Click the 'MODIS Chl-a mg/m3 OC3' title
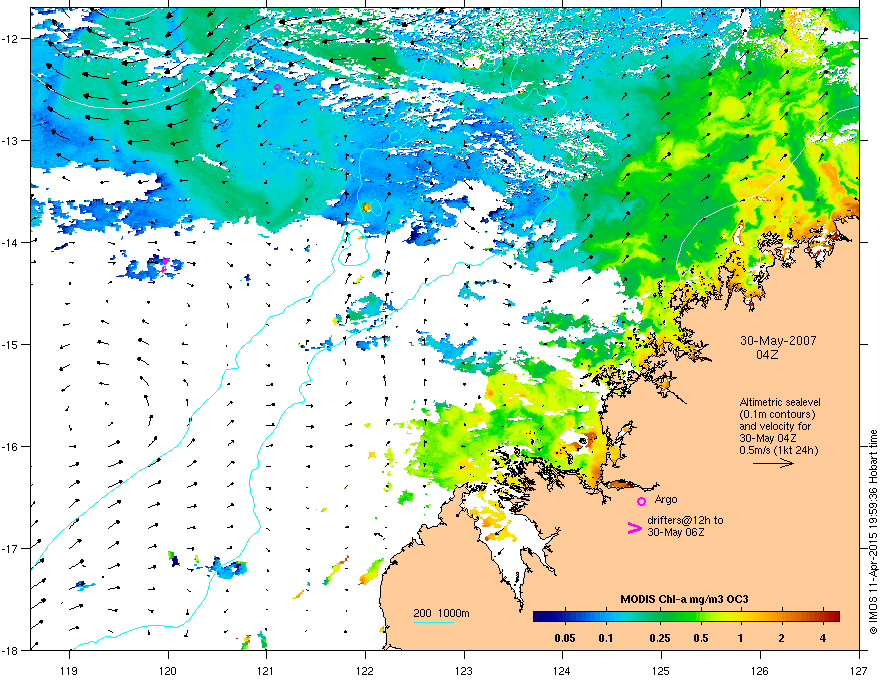 coord(684,599)
